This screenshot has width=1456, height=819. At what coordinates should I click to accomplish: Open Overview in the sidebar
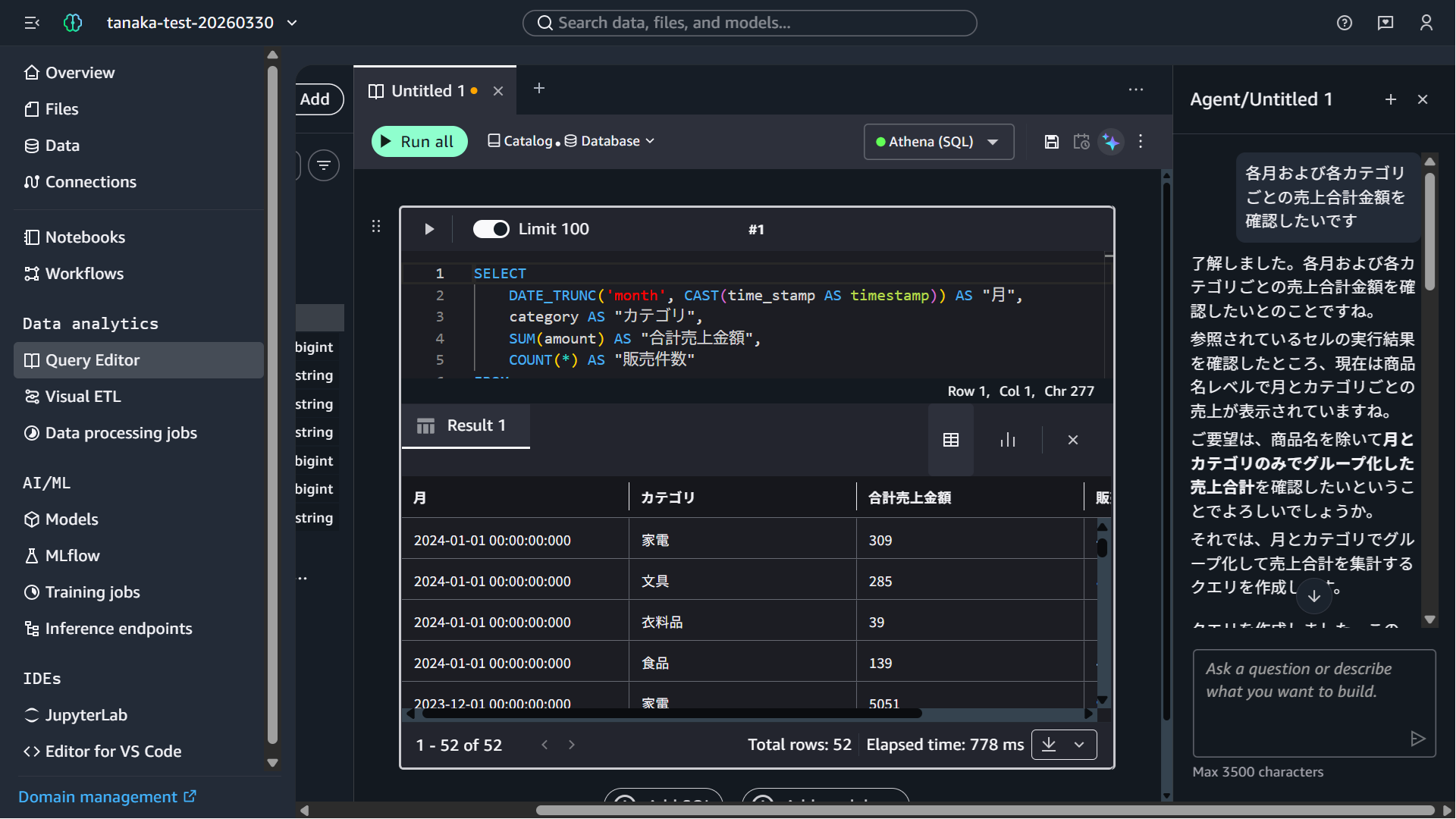139,73
